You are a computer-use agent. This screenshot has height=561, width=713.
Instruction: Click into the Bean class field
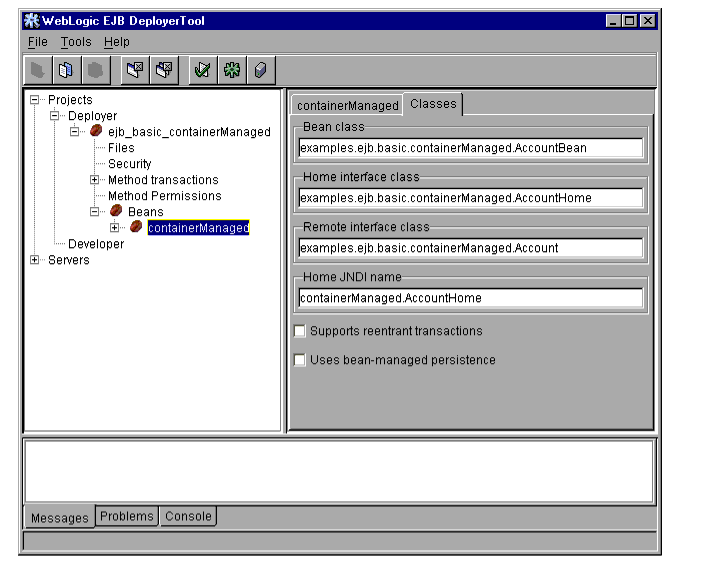[x=471, y=148]
